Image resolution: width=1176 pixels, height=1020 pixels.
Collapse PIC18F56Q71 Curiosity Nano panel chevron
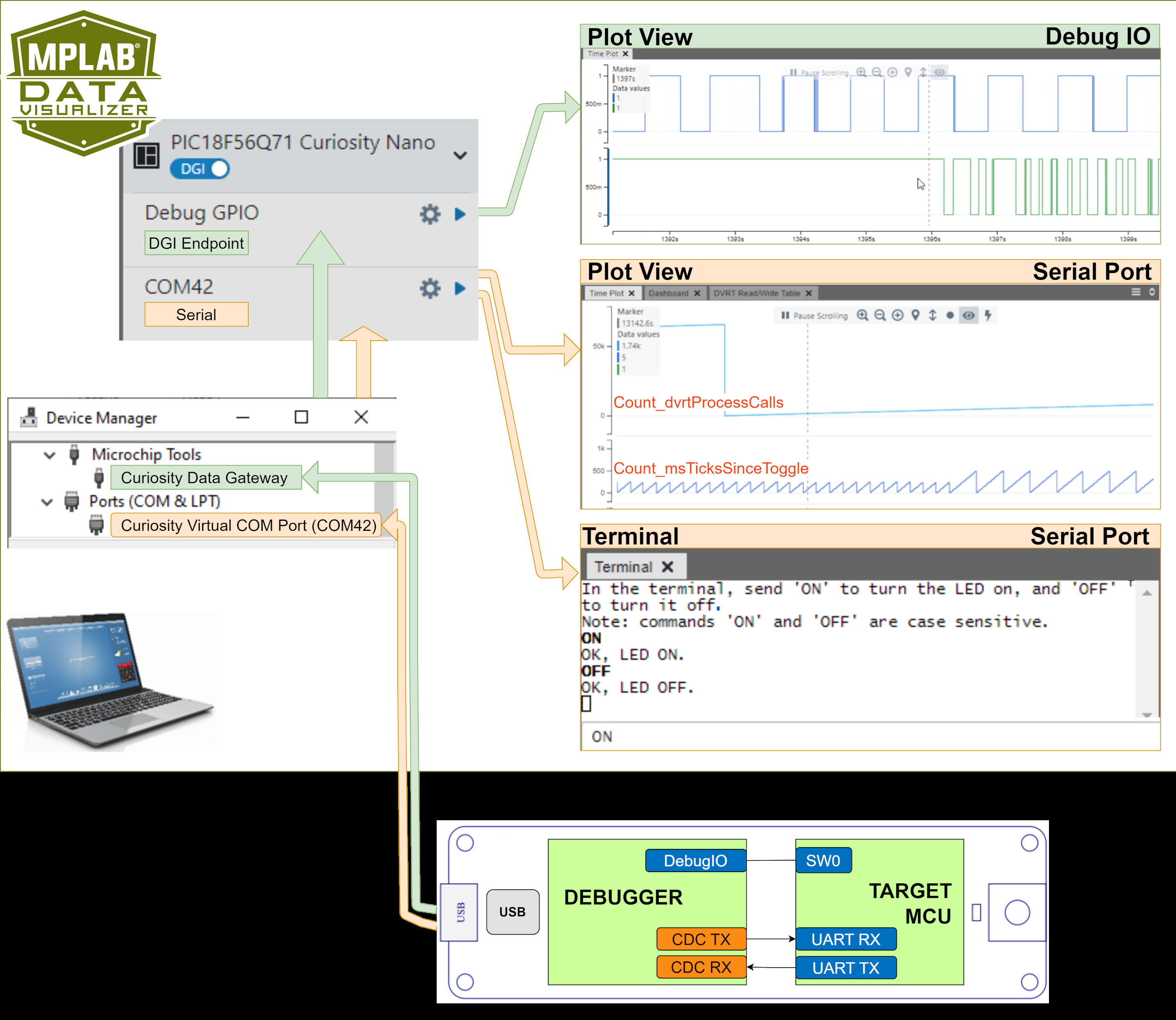pos(460,155)
